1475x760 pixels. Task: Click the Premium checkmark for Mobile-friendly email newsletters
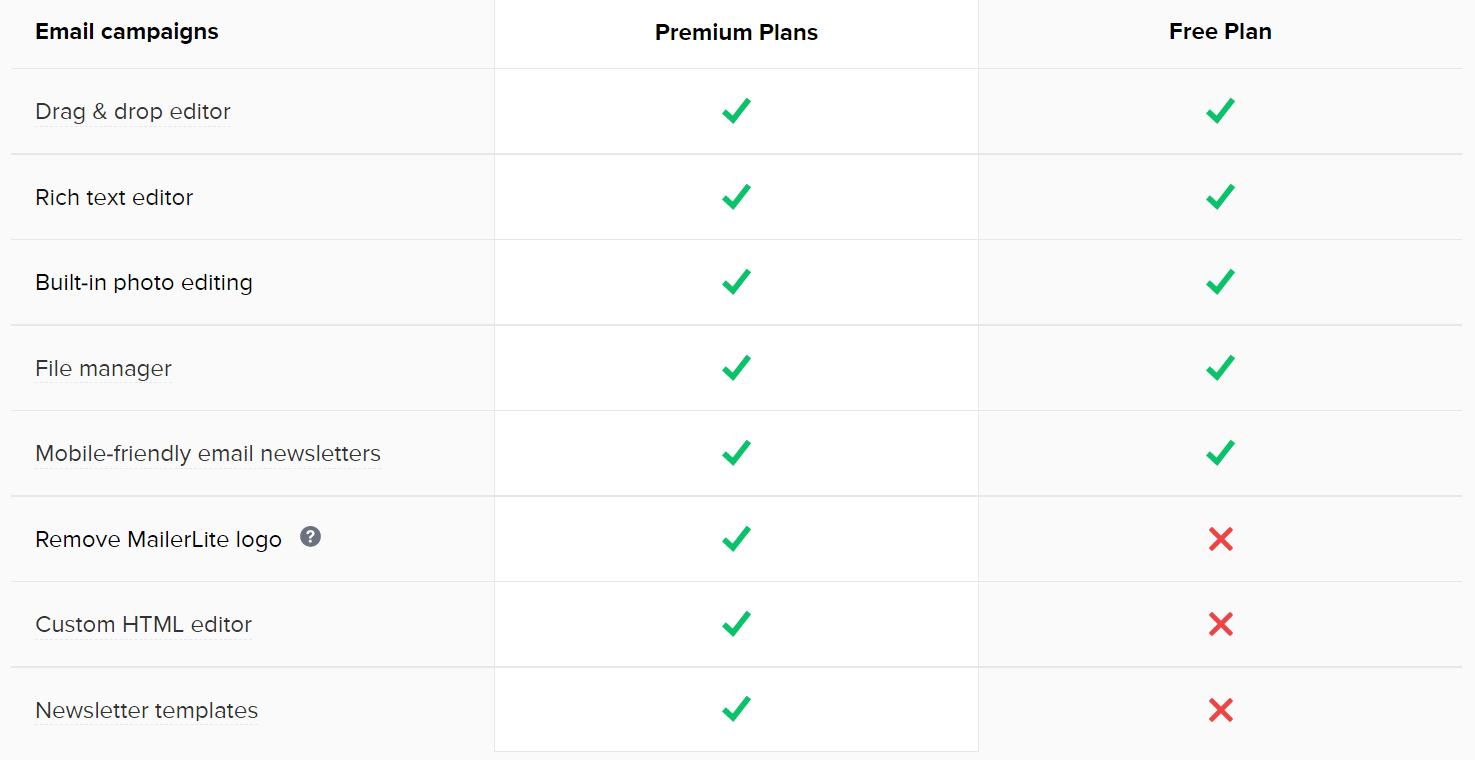click(x=736, y=453)
